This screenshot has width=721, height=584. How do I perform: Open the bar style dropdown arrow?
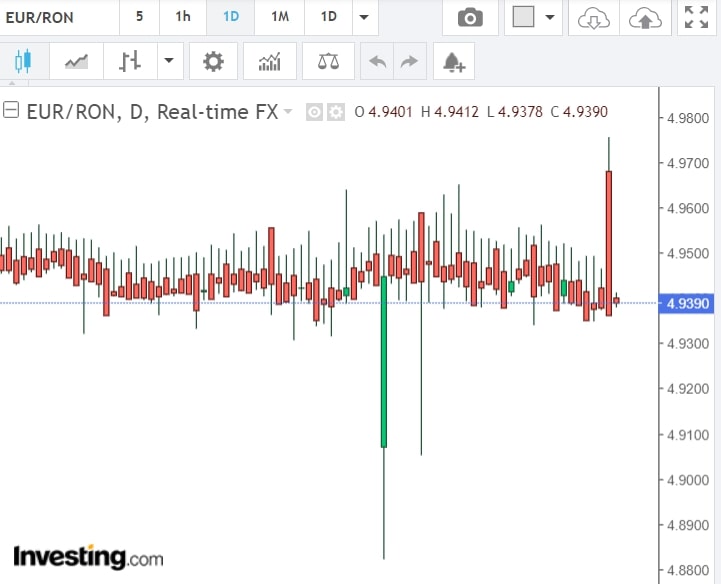pyautogui.click(x=168, y=62)
